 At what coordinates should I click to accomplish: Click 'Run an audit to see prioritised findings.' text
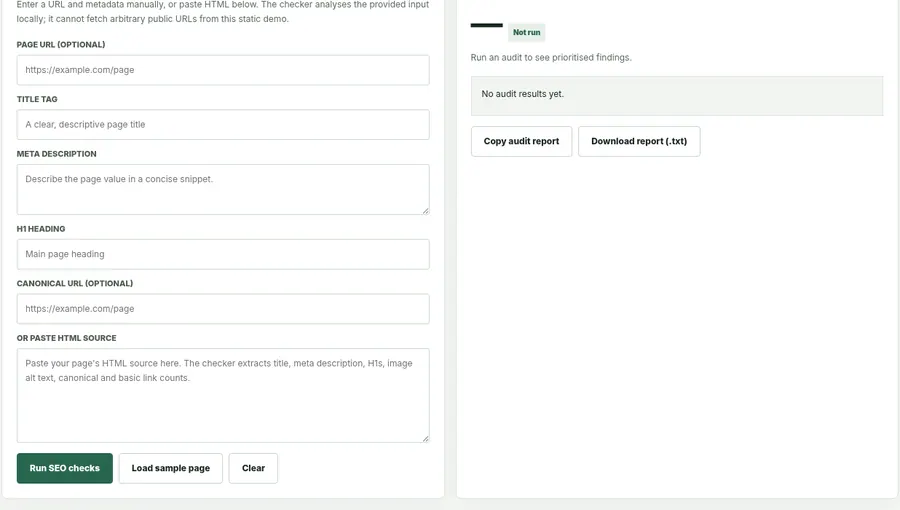pyautogui.click(x=551, y=57)
